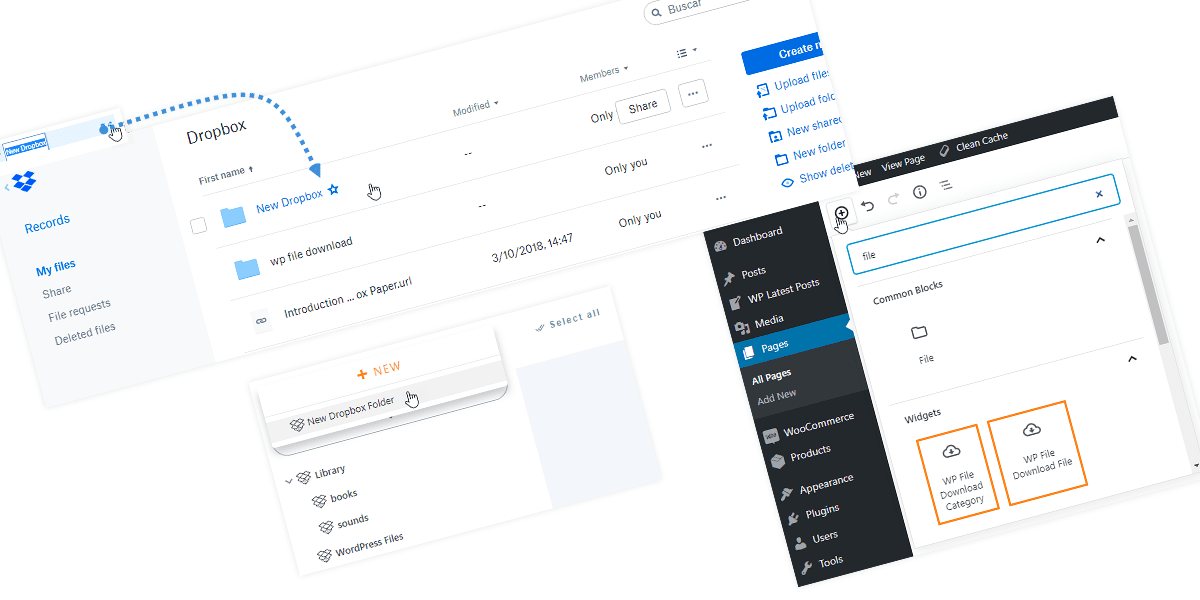This screenshot has width=1200, height=600.
Task: Click the wp file download folder icon
Action: (x=247, y=268)
